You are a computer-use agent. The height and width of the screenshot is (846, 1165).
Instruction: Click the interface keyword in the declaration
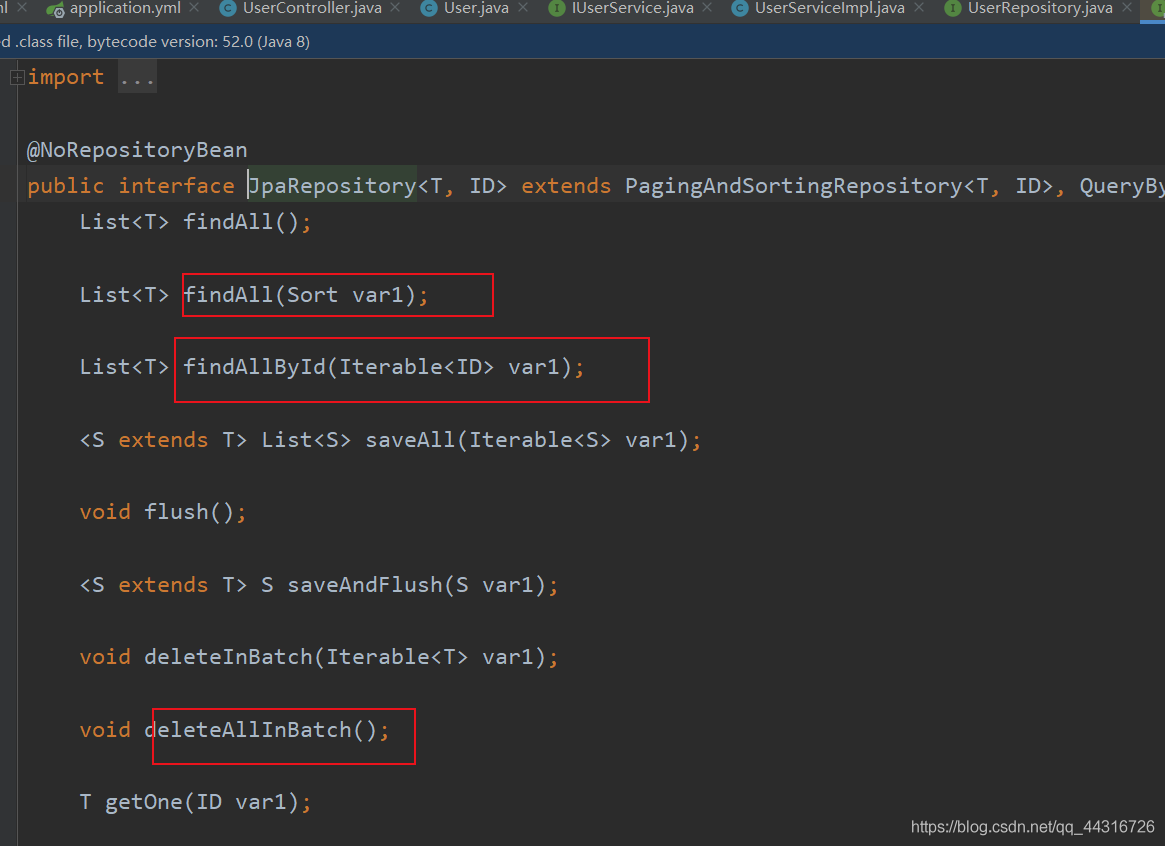tap(177, 186)
